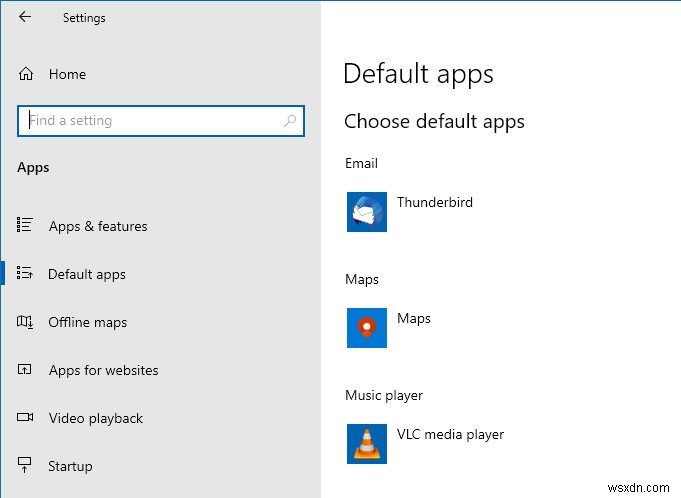Click the Apps section header
Screen dimensions: 681x498
(x=33, y=168)
